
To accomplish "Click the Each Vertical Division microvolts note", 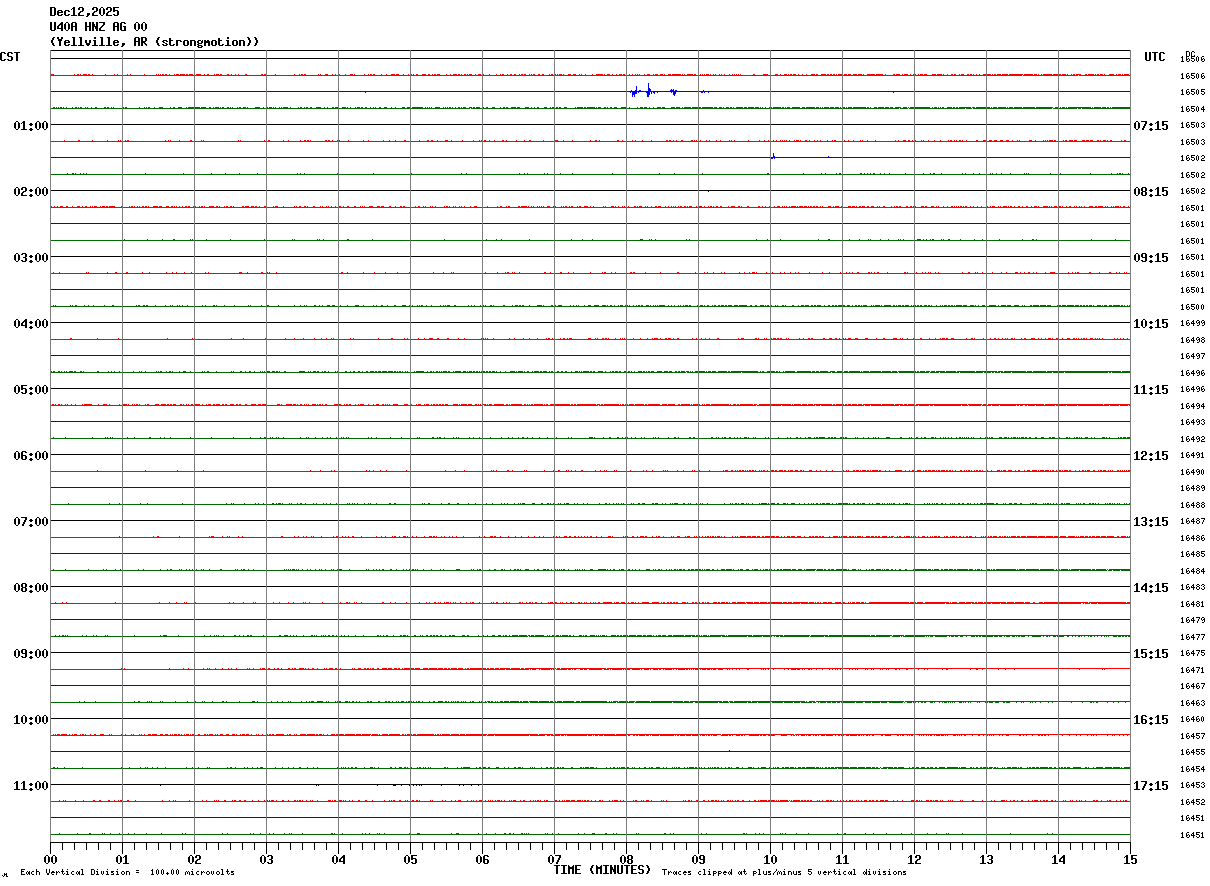I will (x=127, y=872).
